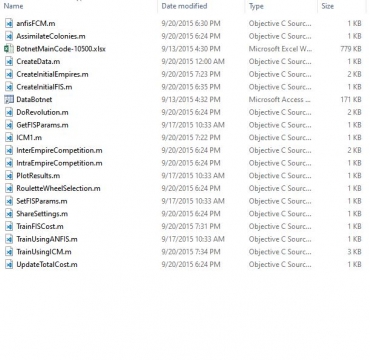
Task: Click the UpdateTotalCost.m file icon
Action: click(x=9, y=264)
